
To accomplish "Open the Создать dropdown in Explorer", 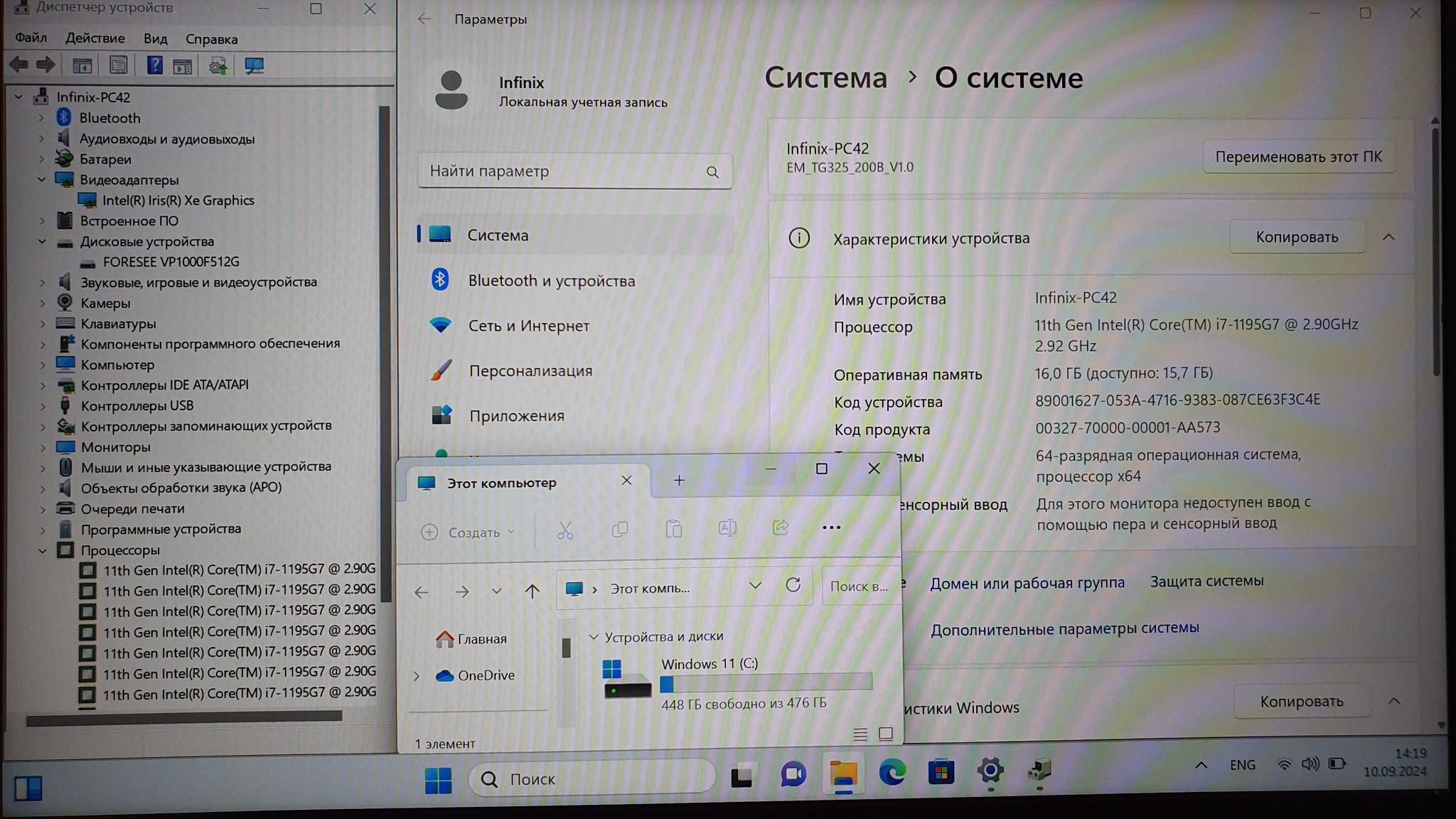I will point(468,532).
